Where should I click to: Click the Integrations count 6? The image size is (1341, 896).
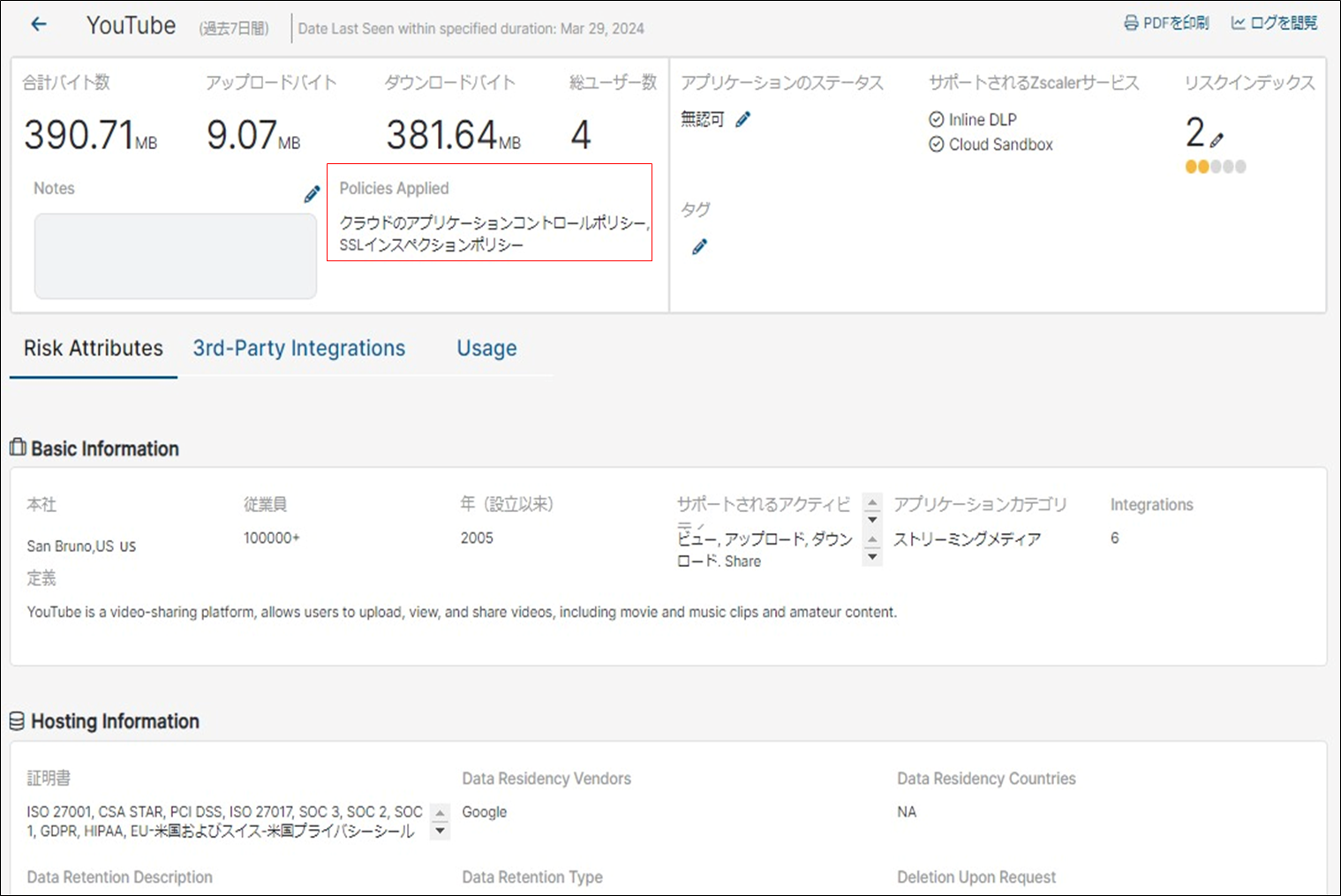pyautogui.click(x=1115, y=538)
